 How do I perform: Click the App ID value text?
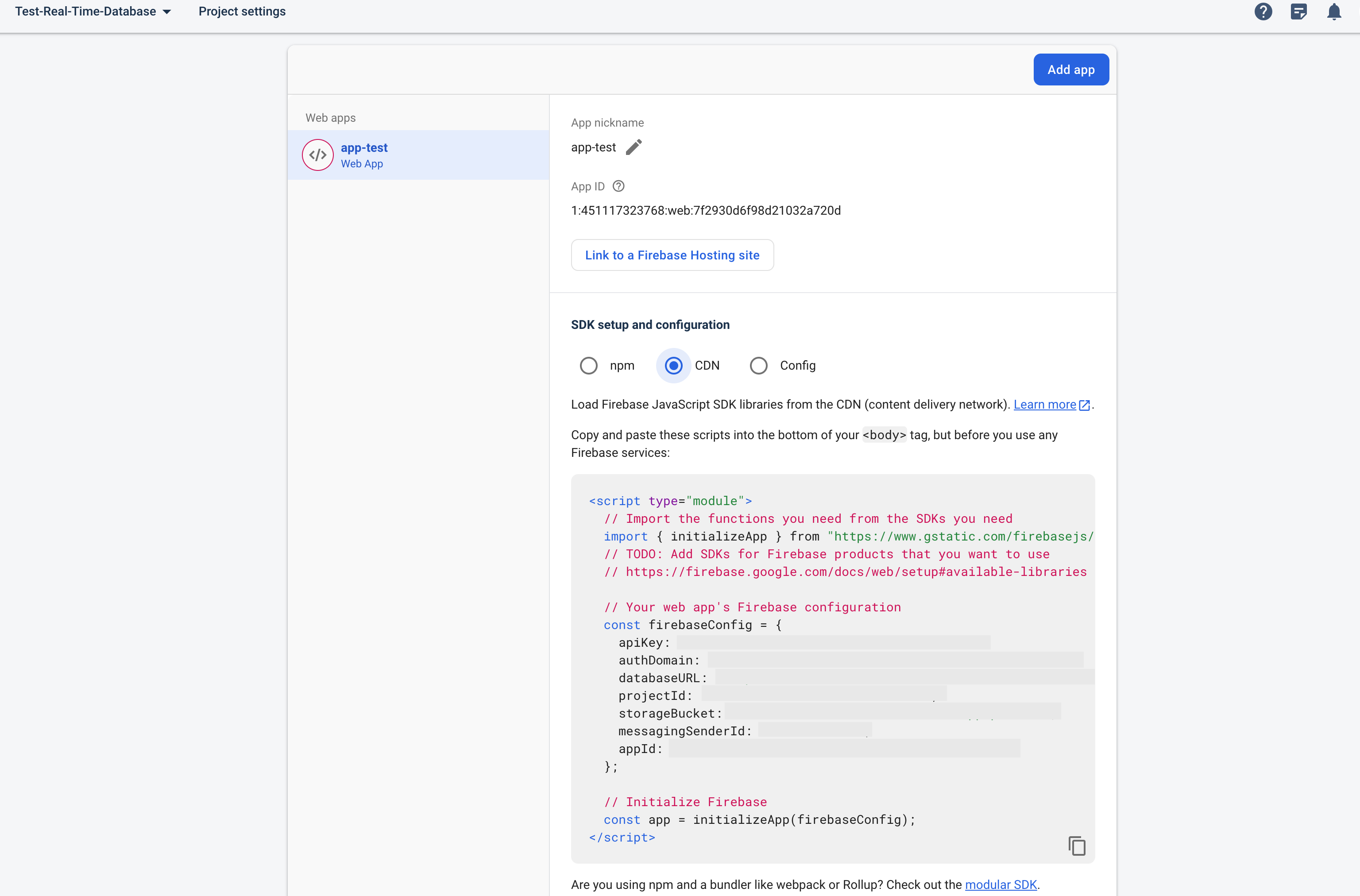(706, 210)
